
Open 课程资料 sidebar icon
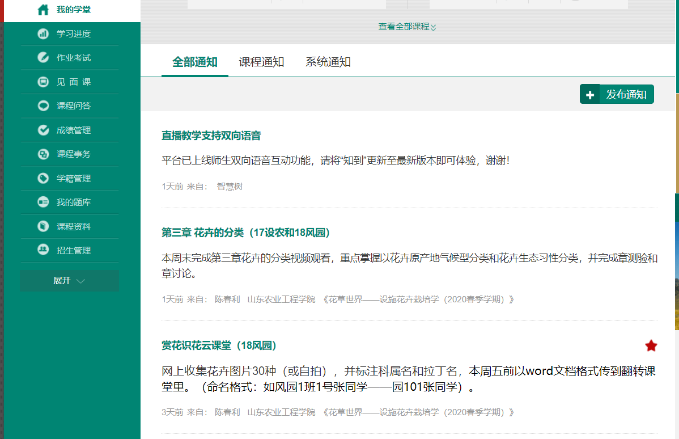pos(43,226)
